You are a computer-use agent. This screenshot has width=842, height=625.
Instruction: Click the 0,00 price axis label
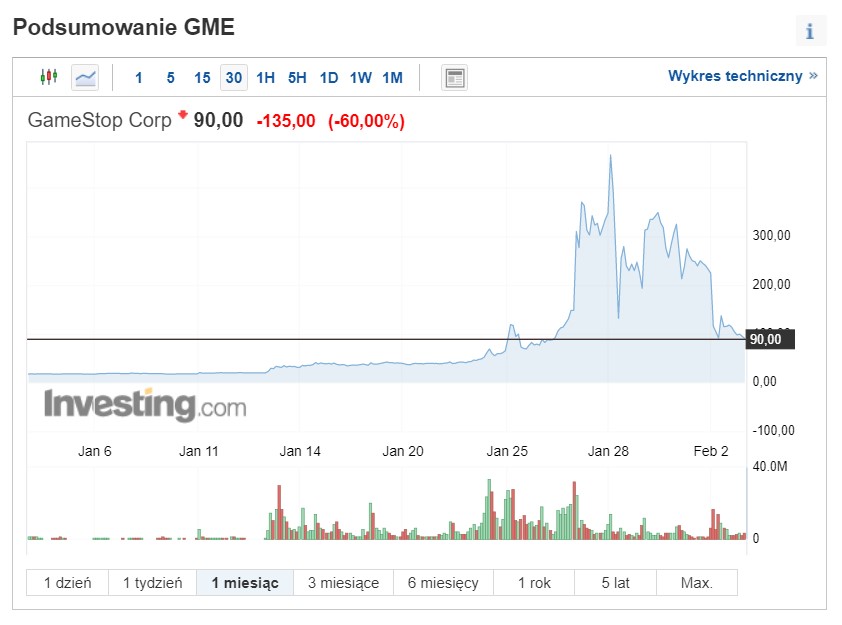[x=765, y=382]
